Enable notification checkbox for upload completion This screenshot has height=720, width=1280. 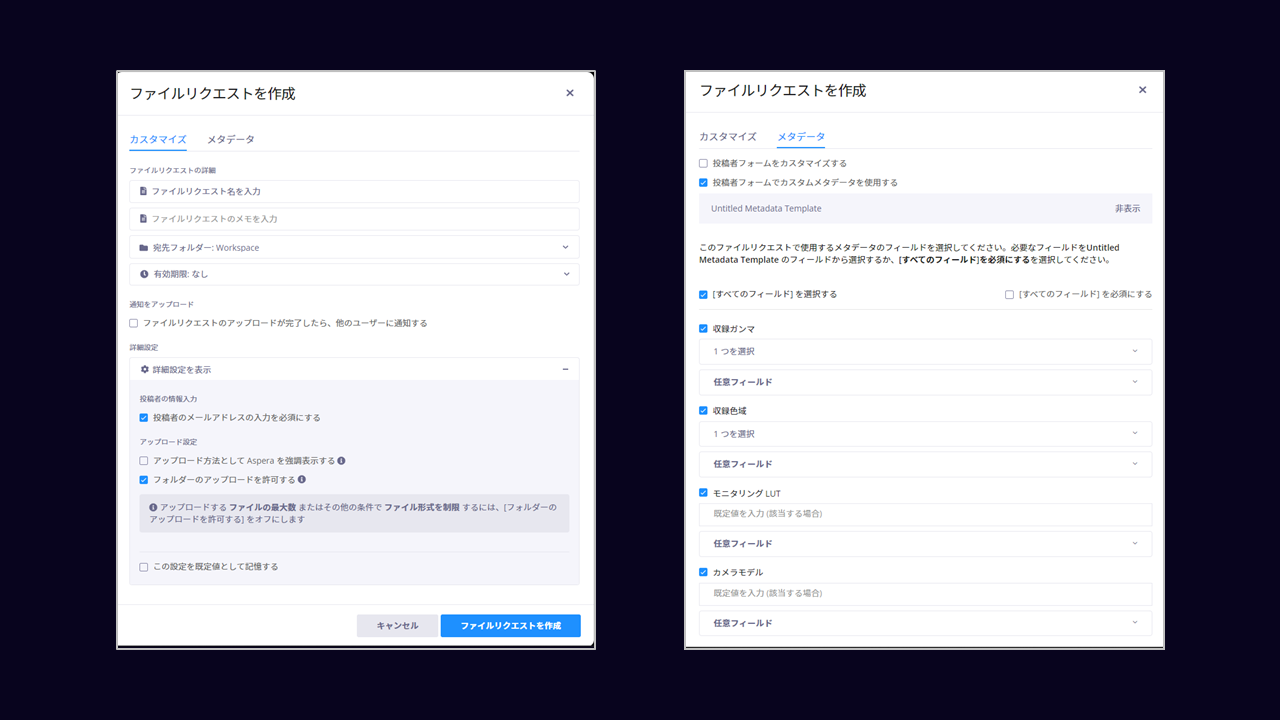tap(134, 323)
